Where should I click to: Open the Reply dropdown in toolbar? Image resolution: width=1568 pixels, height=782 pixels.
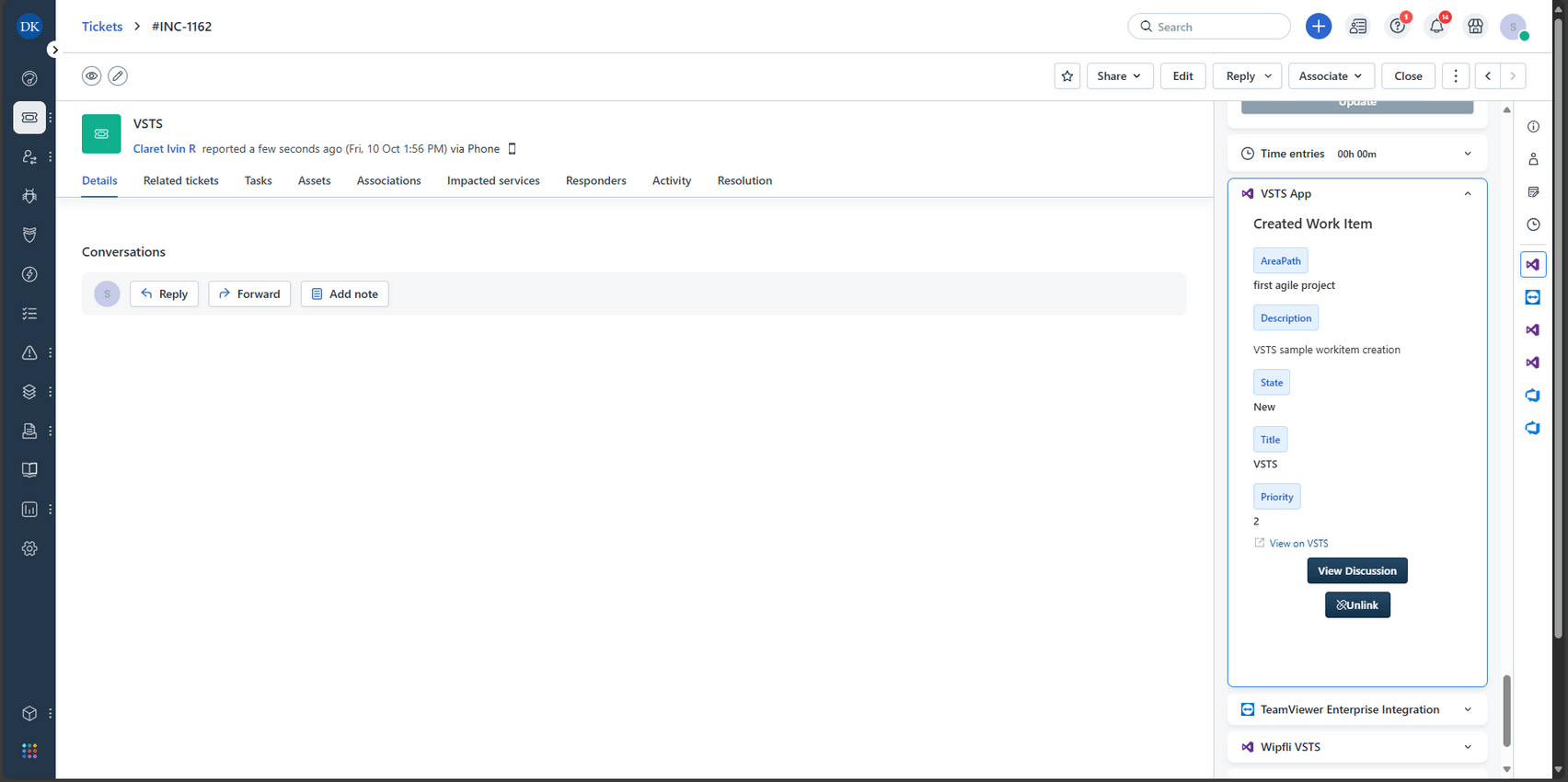(x=1248, y=76)
